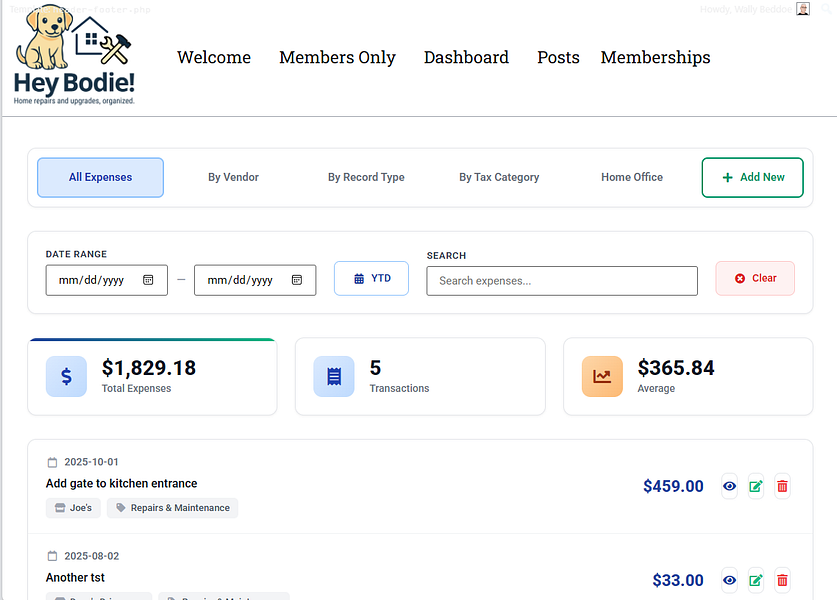The height and width of the screenshot is (600, 837).
Task: Open calendar picker for end date
Action: click(x=297, y=280)
